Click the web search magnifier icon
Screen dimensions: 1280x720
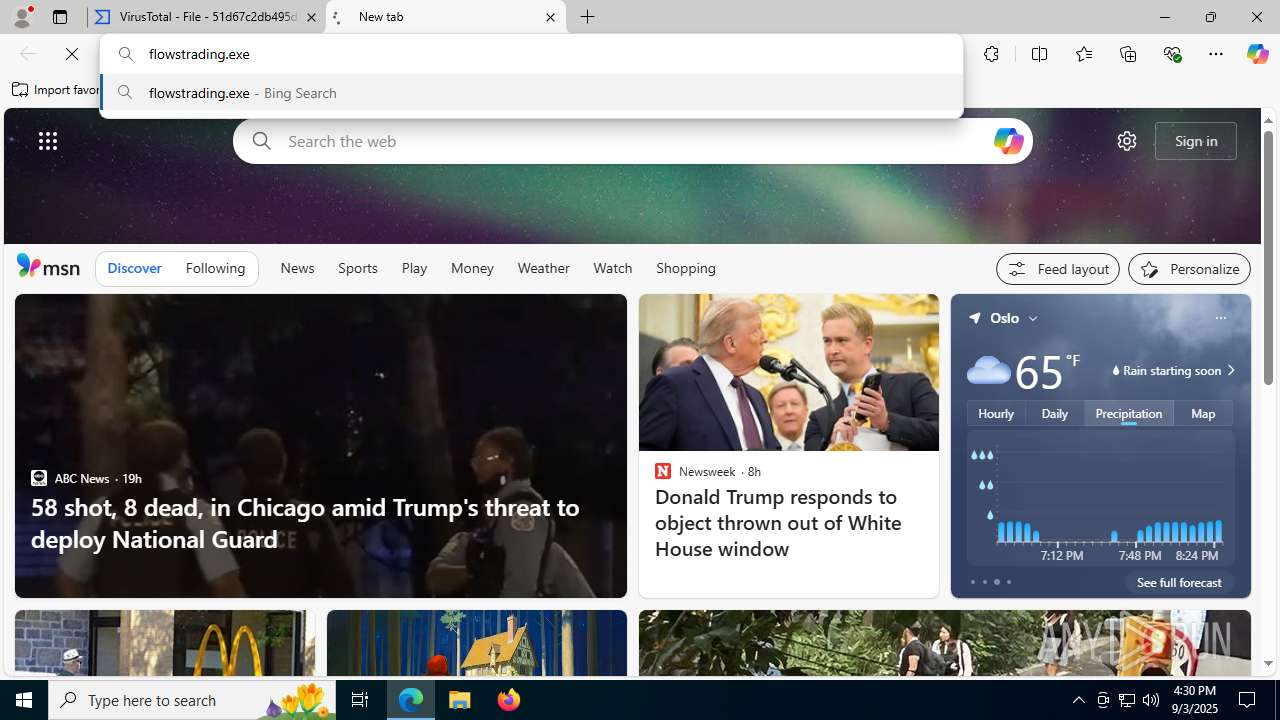[x=261, y=141]
